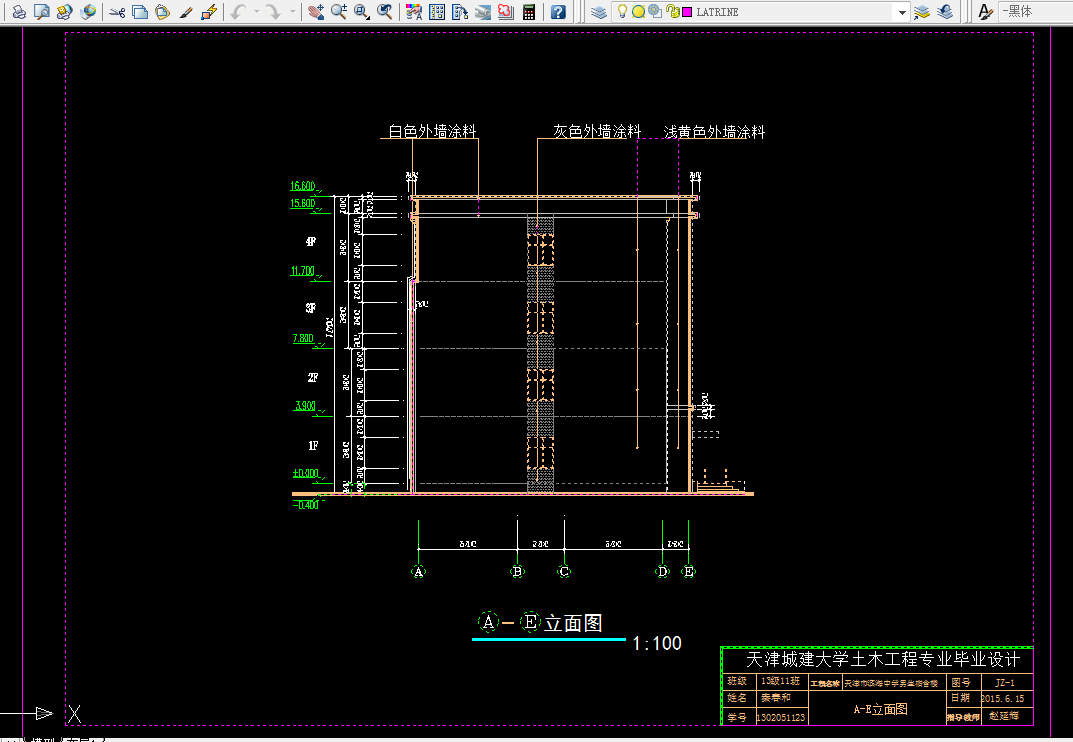Image resolution: width=1073 pixels, height=742 pixels.
Task: Select the 4F floor label
Action: pos(311,242)
